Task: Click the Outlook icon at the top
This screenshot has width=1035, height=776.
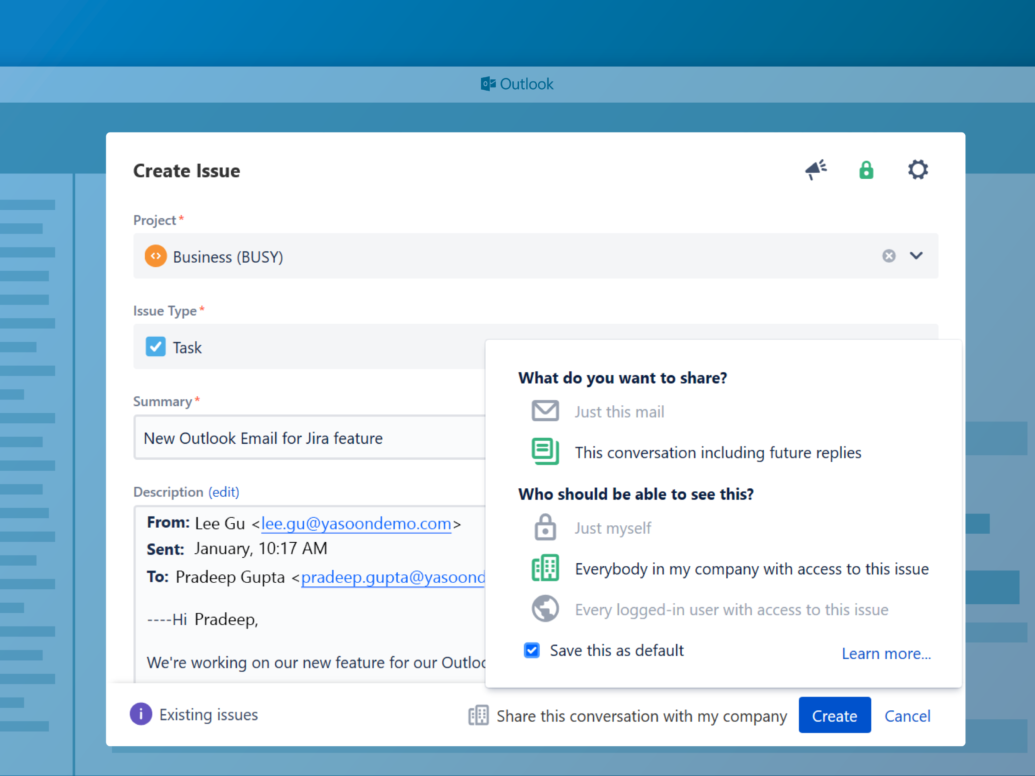Action: [489, 84]
